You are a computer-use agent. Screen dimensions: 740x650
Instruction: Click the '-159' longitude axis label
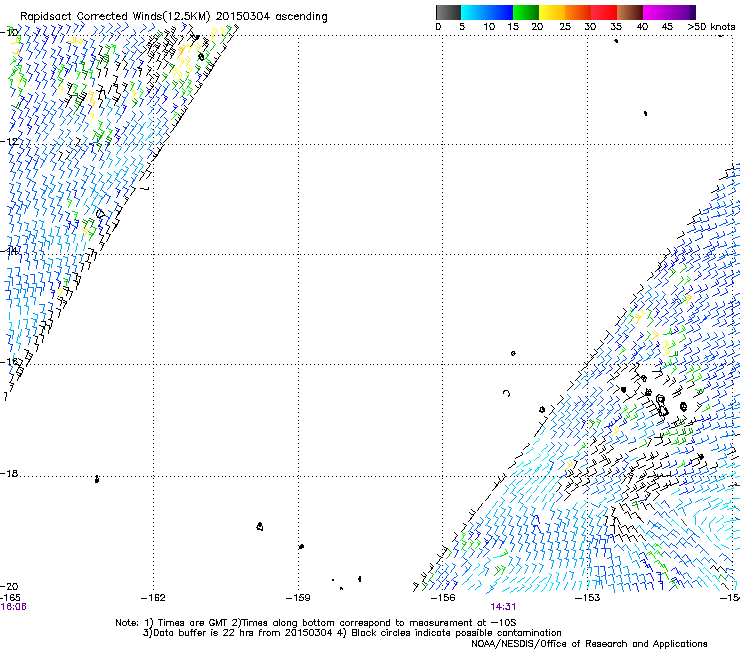(x=298, y=598)
